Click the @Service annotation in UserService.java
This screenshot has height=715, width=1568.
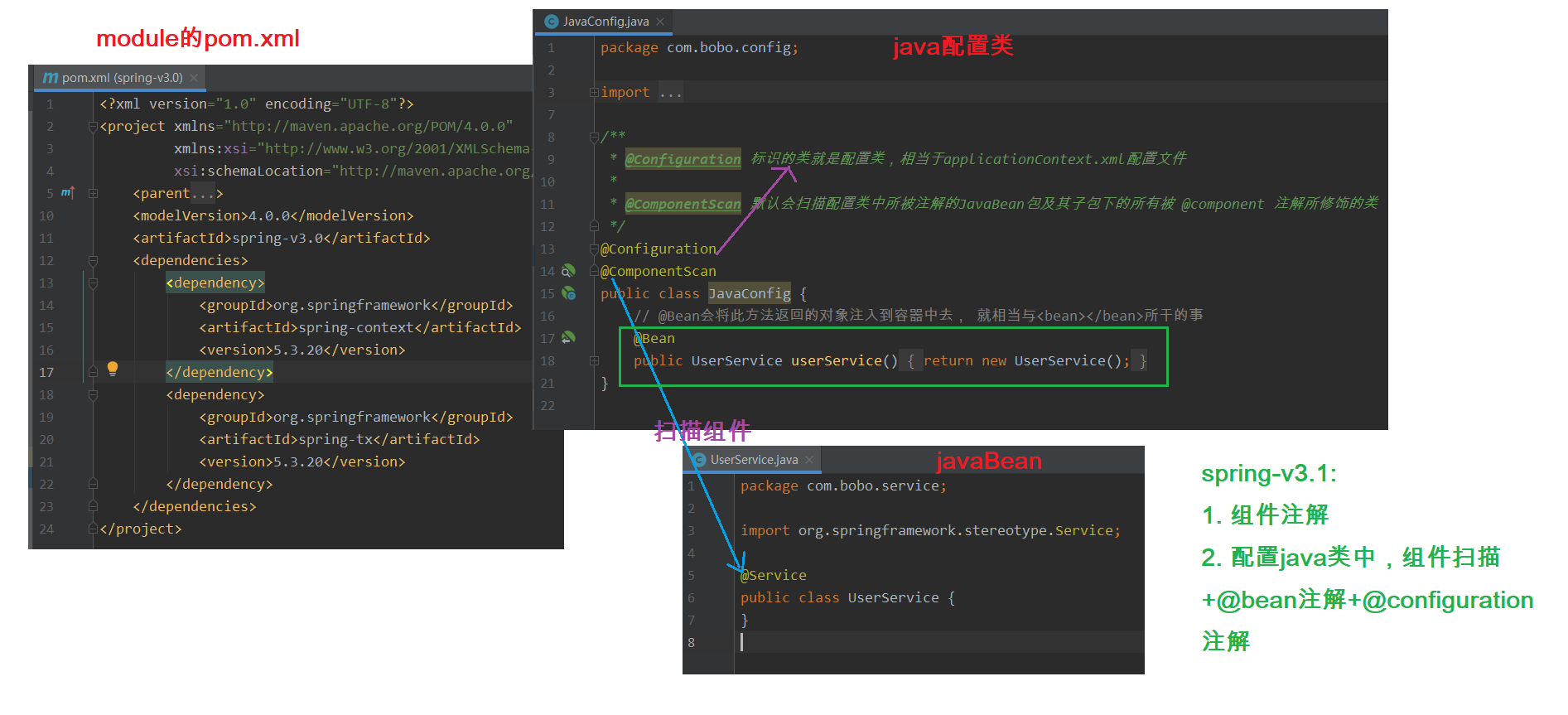(774, 575)
